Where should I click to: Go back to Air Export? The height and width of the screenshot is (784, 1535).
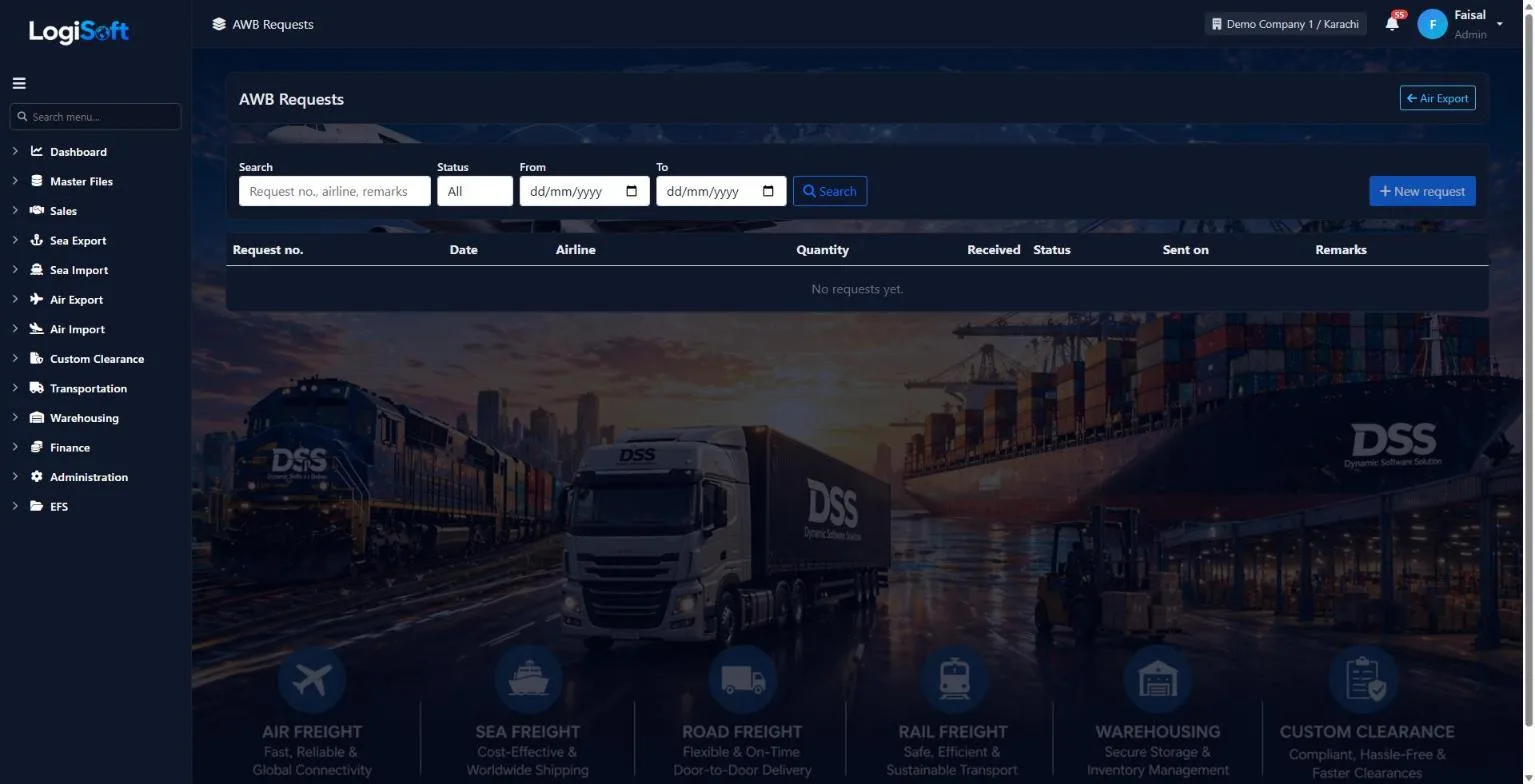(1437, 98)
